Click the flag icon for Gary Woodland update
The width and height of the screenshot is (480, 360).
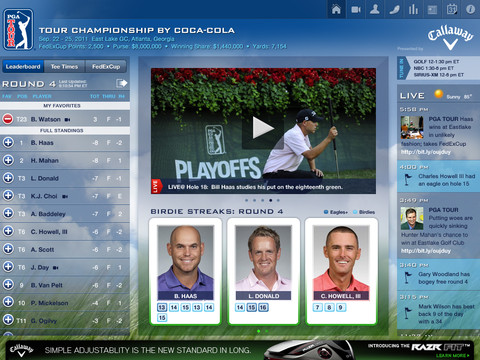click(407, 277)
